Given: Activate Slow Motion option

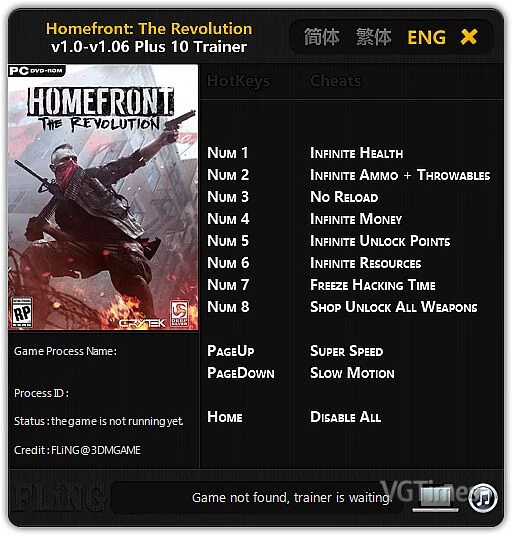Looking at the screenshot, I should (x=352, y=373).
